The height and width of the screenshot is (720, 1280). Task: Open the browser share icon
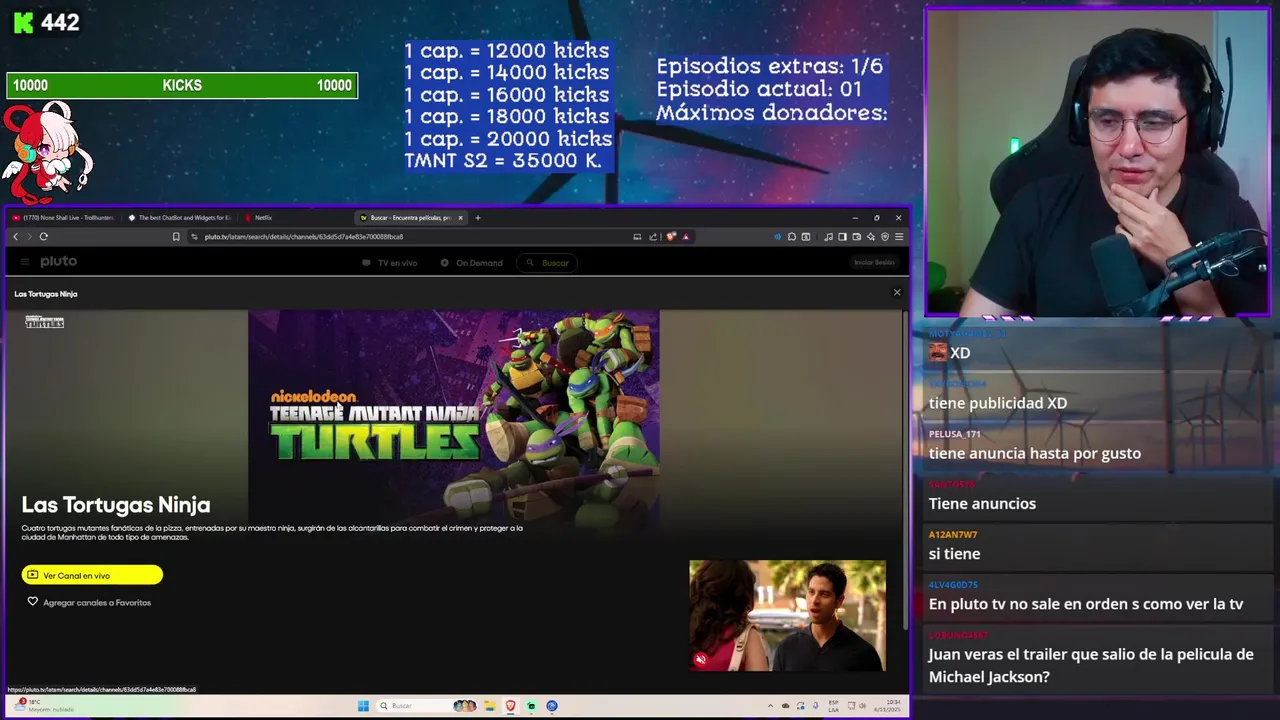pos(653,237)
